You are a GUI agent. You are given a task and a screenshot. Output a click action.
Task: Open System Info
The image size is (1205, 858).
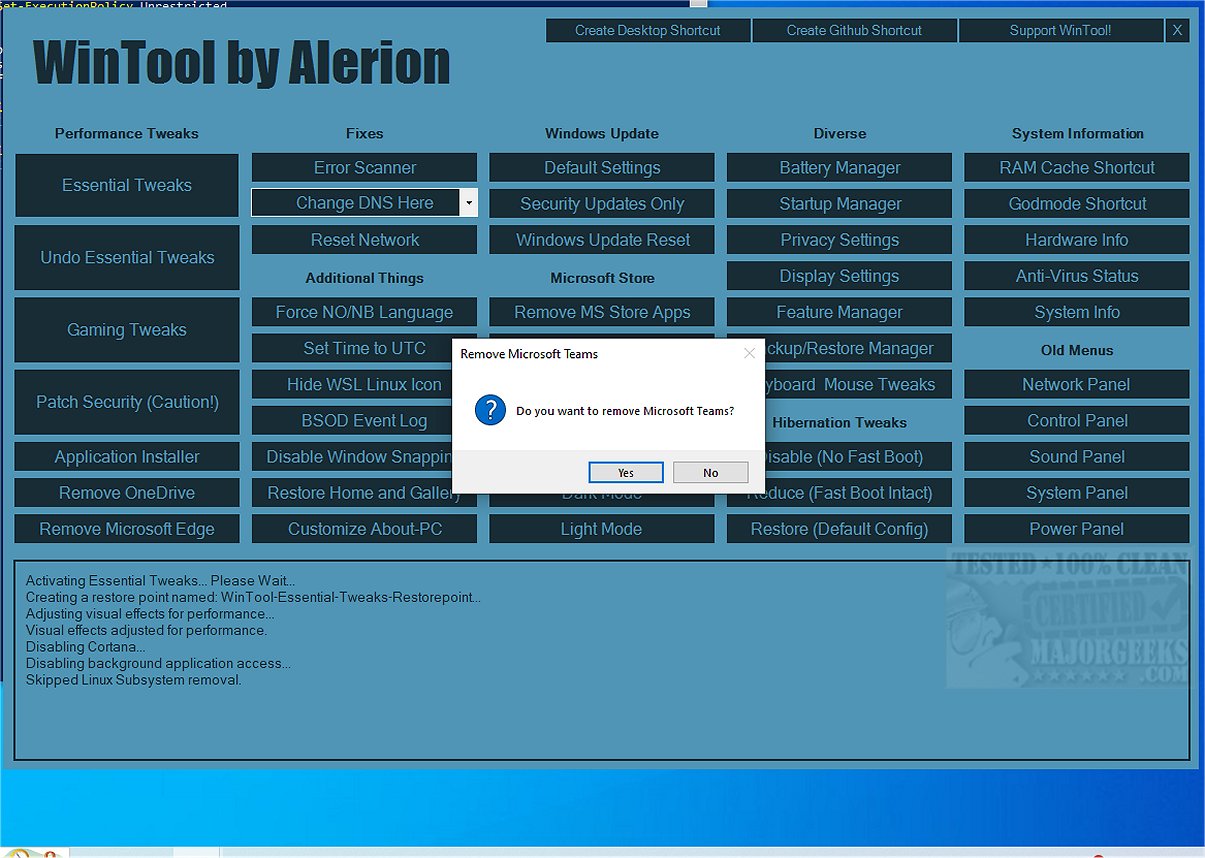pos(1077,312)
